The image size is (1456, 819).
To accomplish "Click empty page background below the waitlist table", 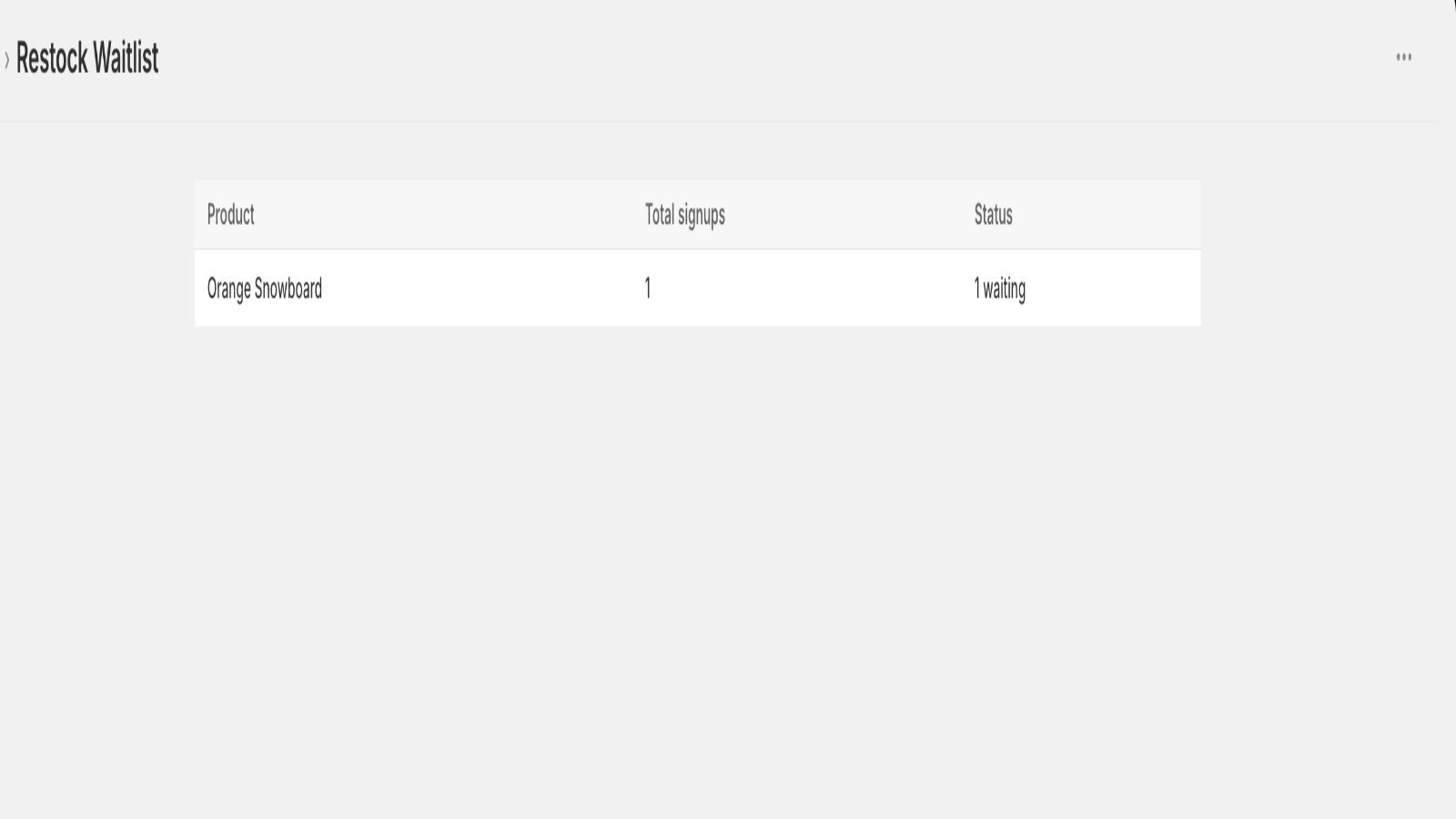I will pos(698,564).
